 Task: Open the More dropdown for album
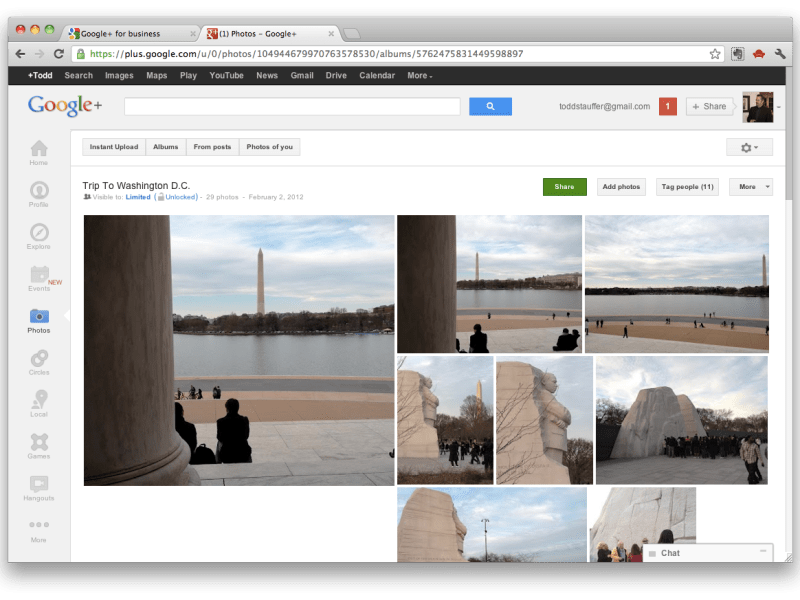tap(751, 187)
